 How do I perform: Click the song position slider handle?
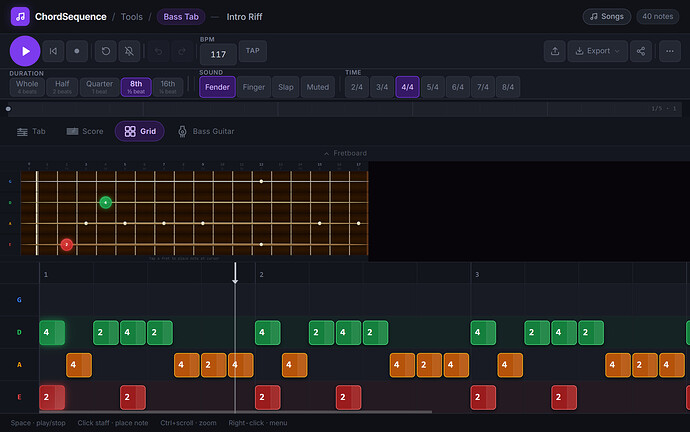(x=8, y=109)
